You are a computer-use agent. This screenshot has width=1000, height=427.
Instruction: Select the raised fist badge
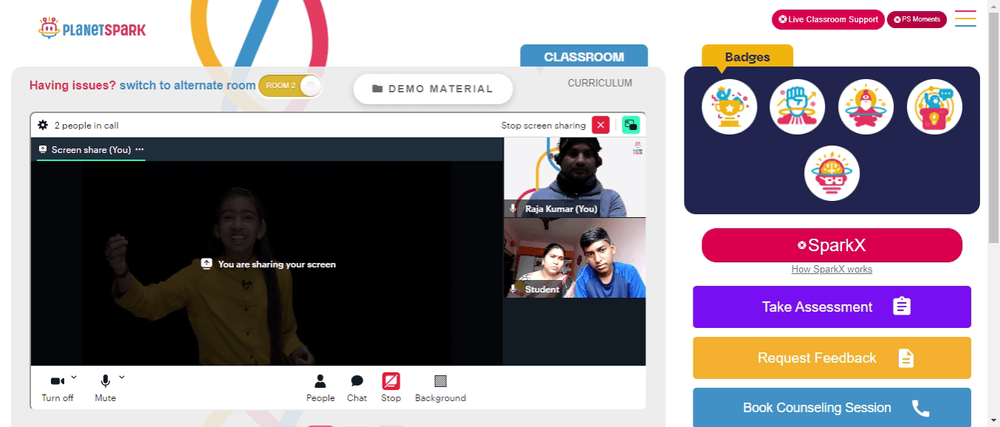click(797, 106)
